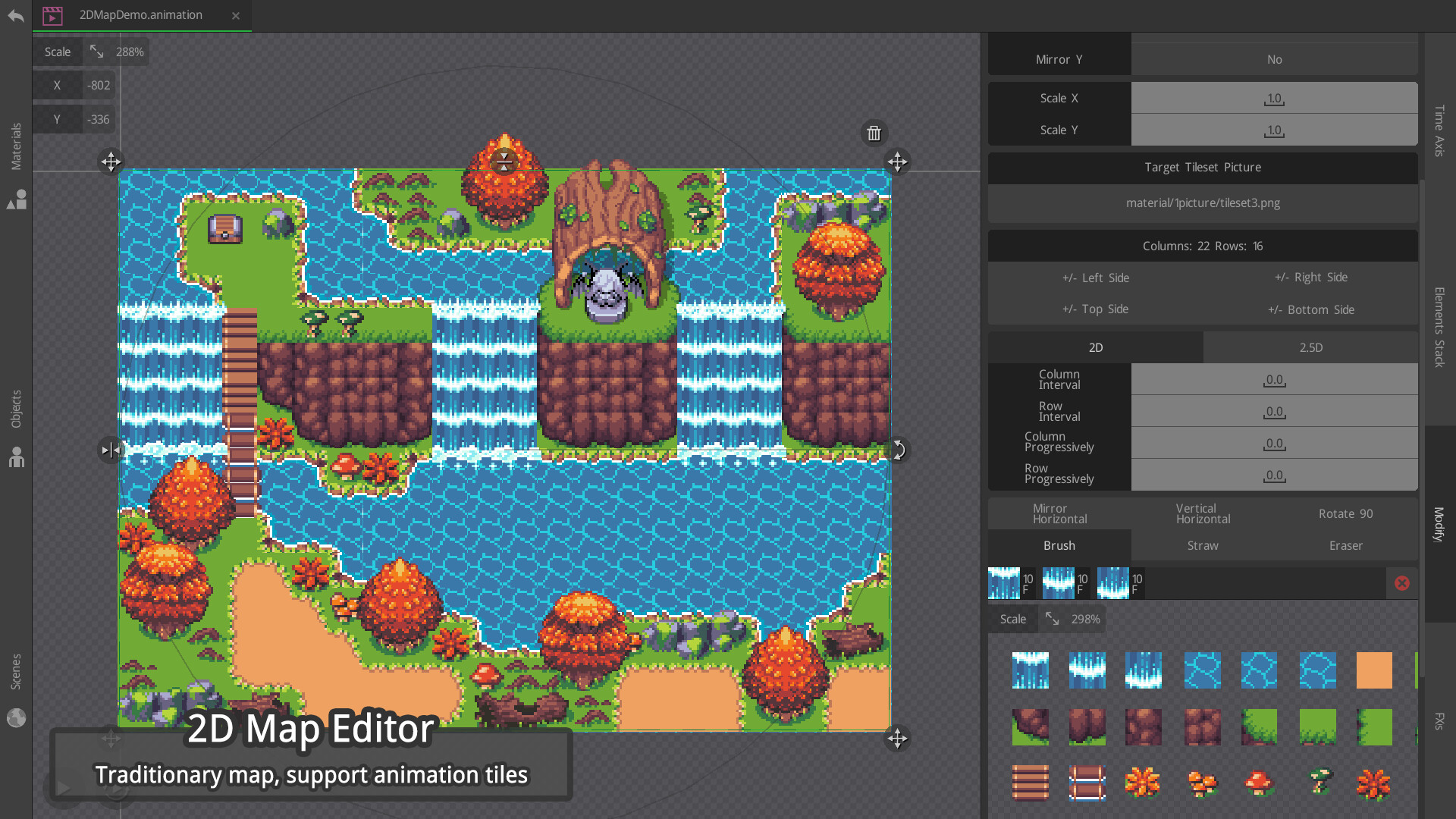Click the clapperboard icon on the animation tab
Viewport: 1456px width, 819px height.
pyautogui.click(x=52, y=15)
